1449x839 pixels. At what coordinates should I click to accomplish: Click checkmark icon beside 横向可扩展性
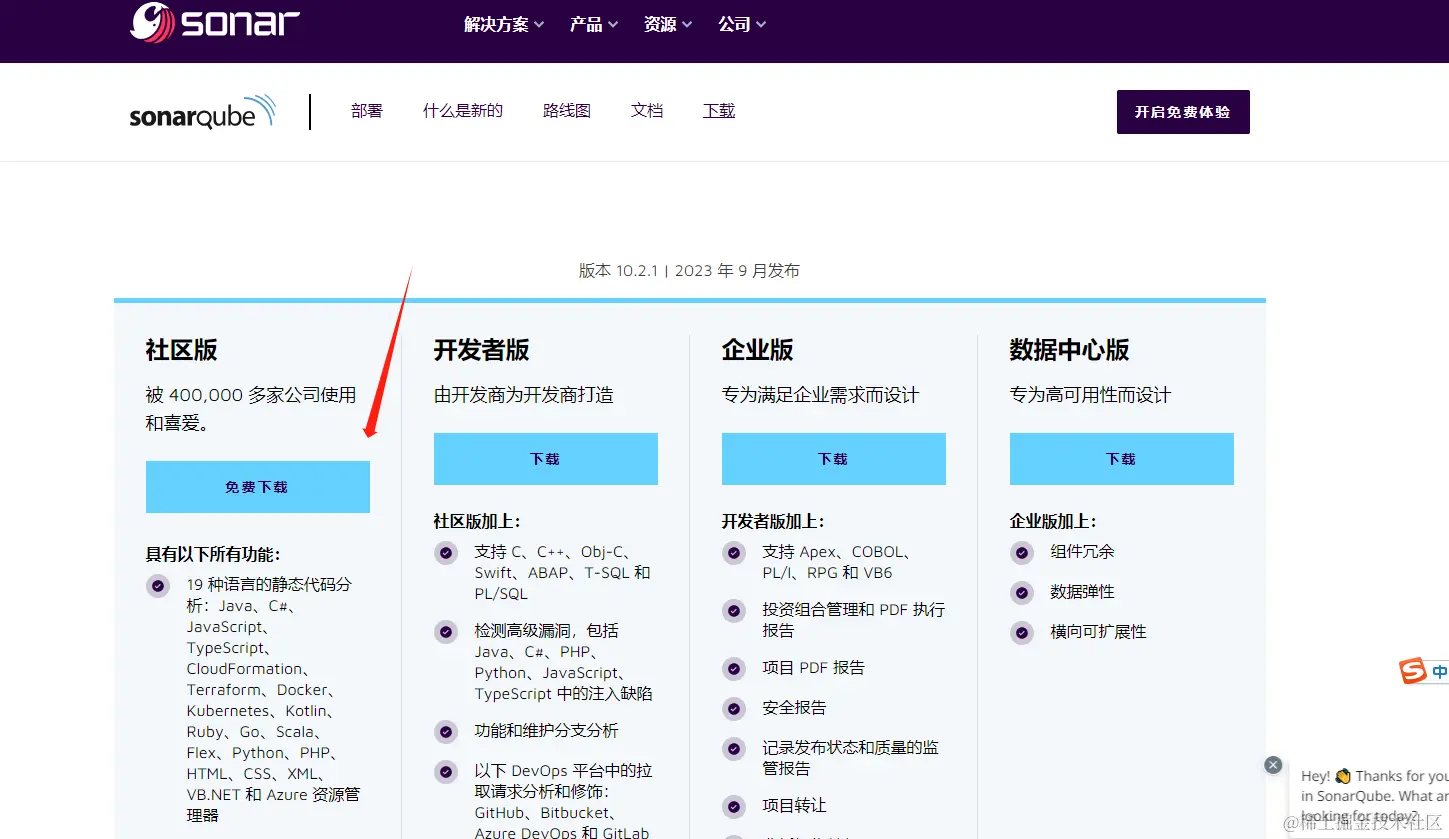click(1022, 632)
